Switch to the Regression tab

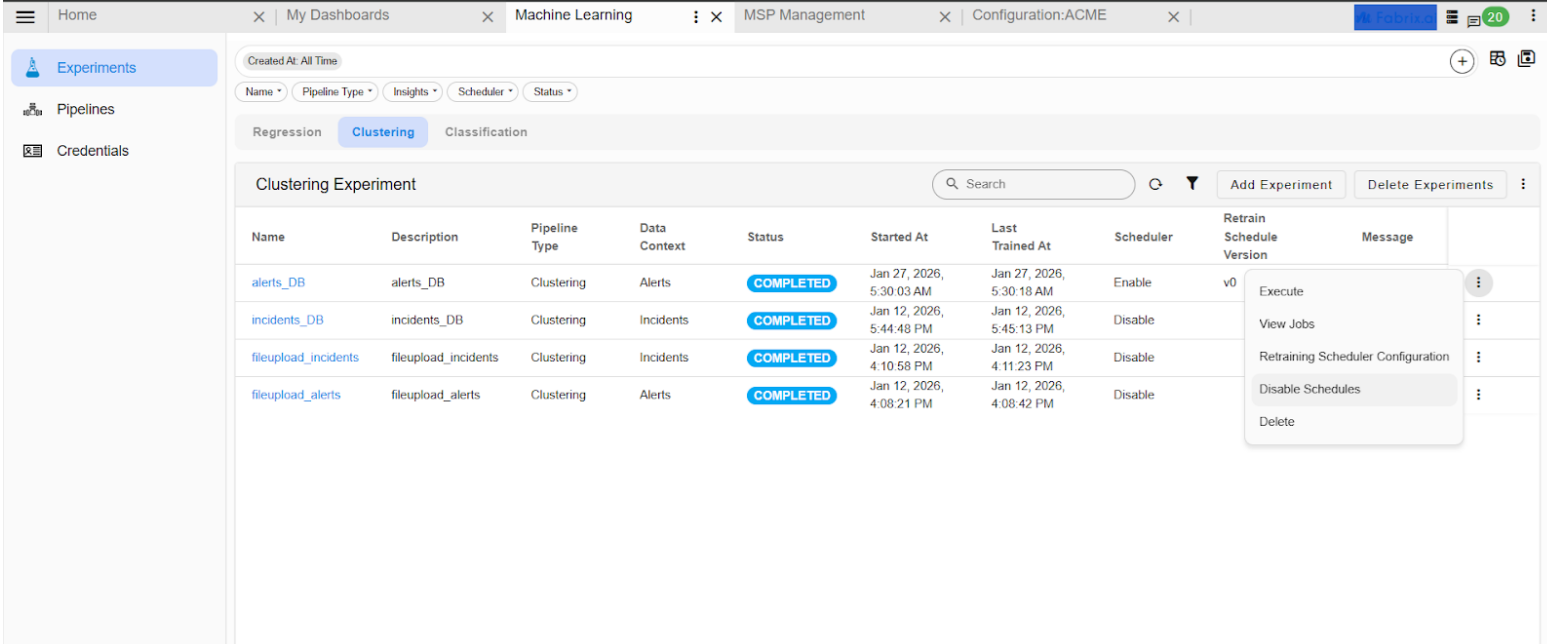point(287,131)
